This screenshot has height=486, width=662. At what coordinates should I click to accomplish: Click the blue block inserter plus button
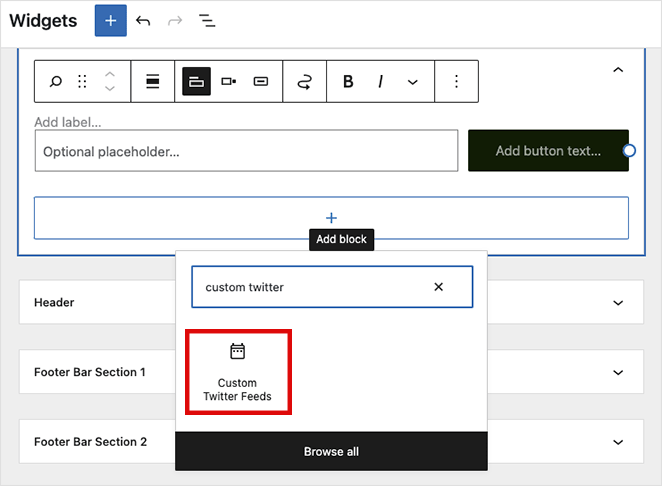click(x=111, y=21)
